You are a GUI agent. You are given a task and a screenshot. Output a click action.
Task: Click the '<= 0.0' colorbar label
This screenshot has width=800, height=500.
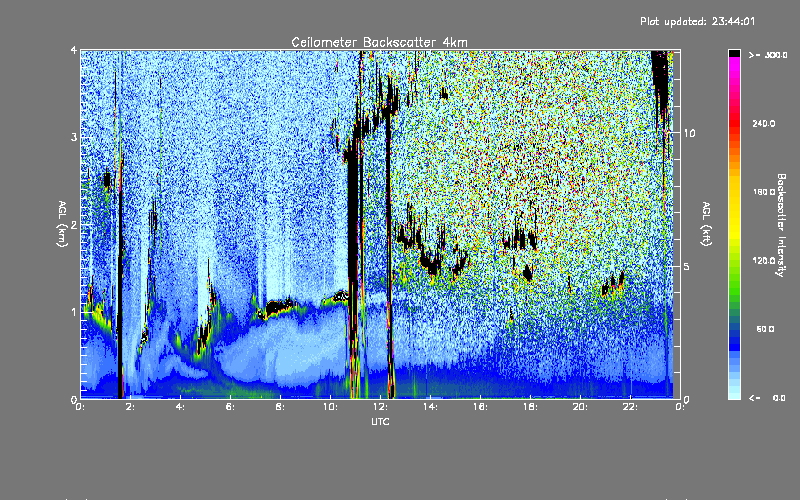[767, 398]
